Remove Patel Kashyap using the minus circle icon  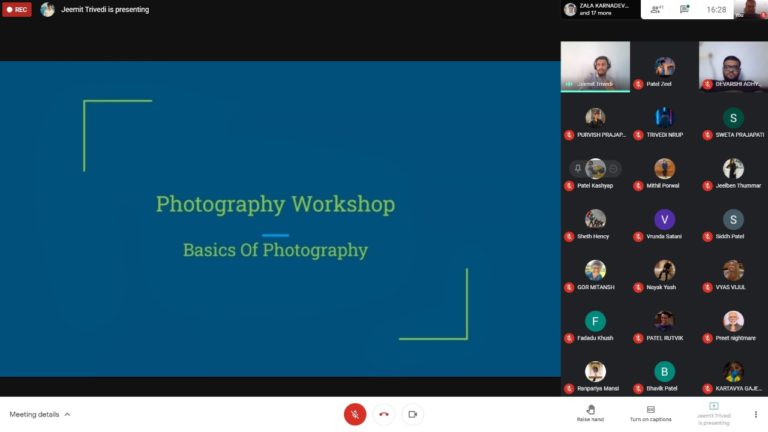pyautogui.click(x=613, y=168)
